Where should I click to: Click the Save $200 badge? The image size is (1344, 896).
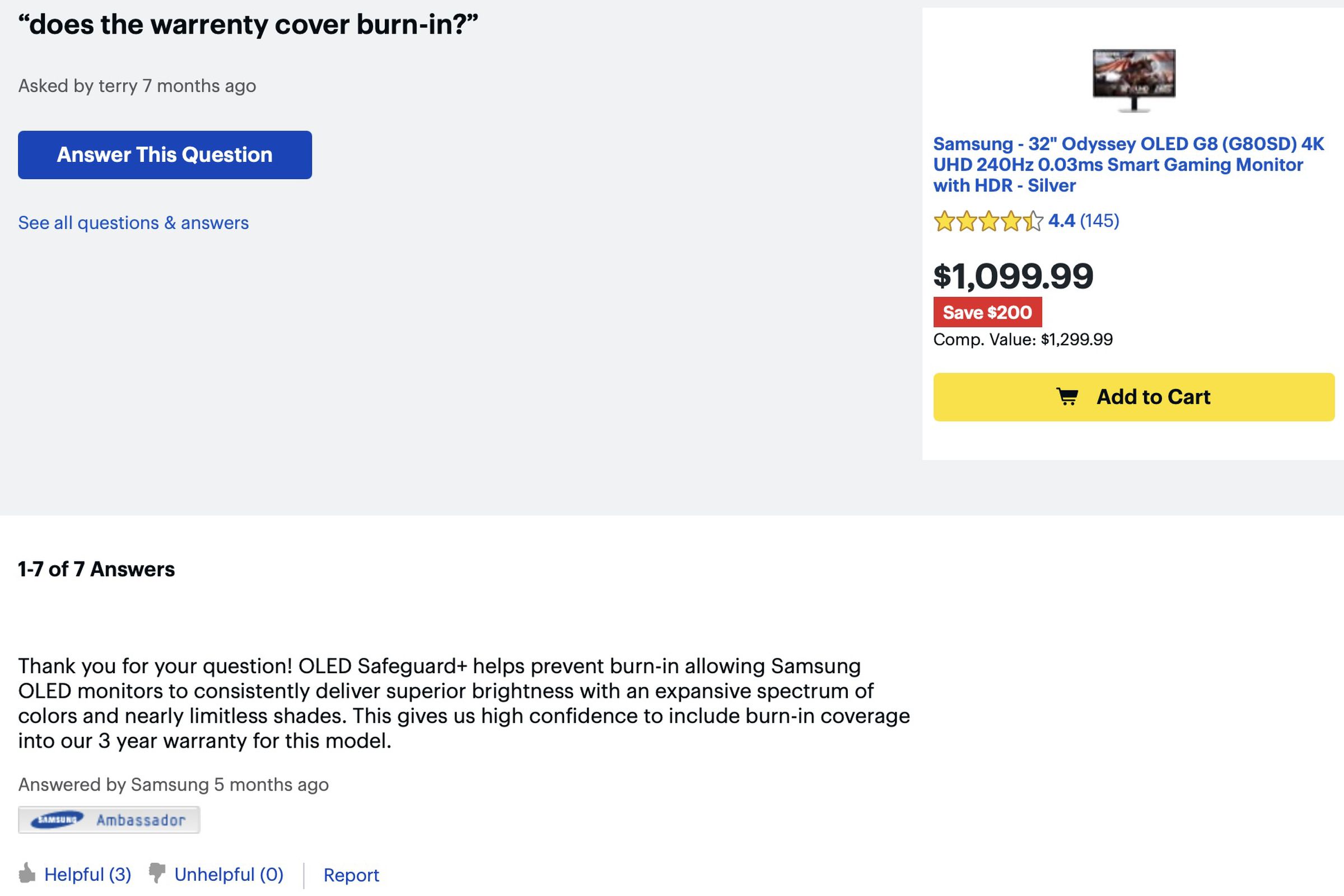click(988, 312)
